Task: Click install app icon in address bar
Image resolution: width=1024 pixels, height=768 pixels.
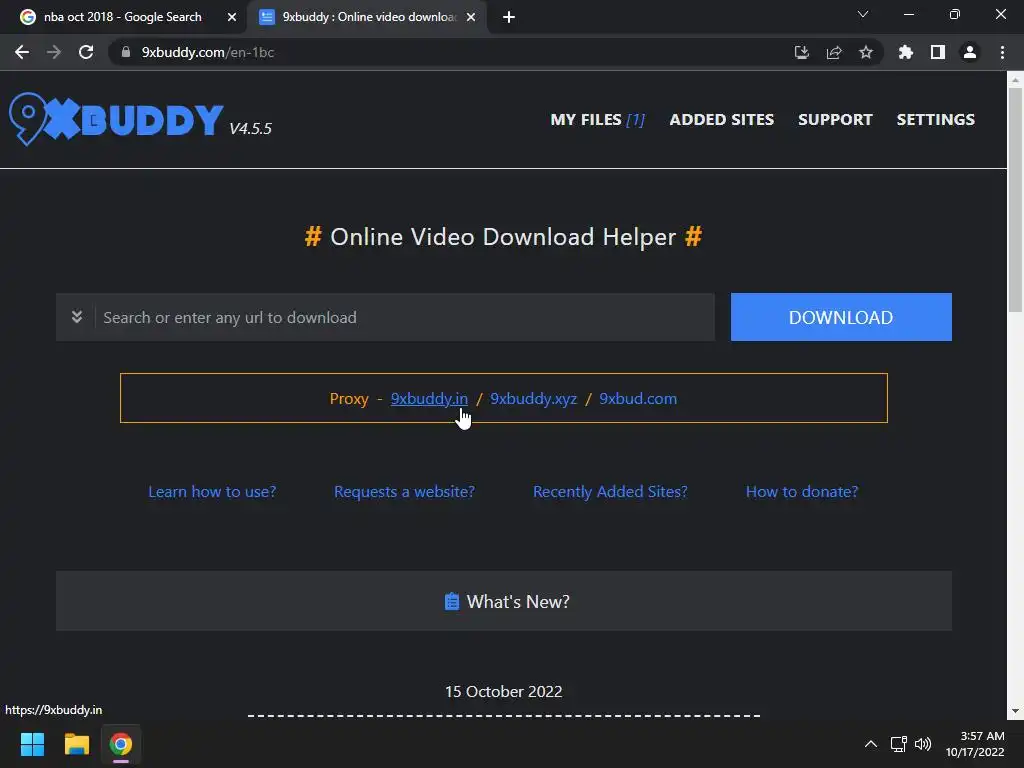Action: 801,52
